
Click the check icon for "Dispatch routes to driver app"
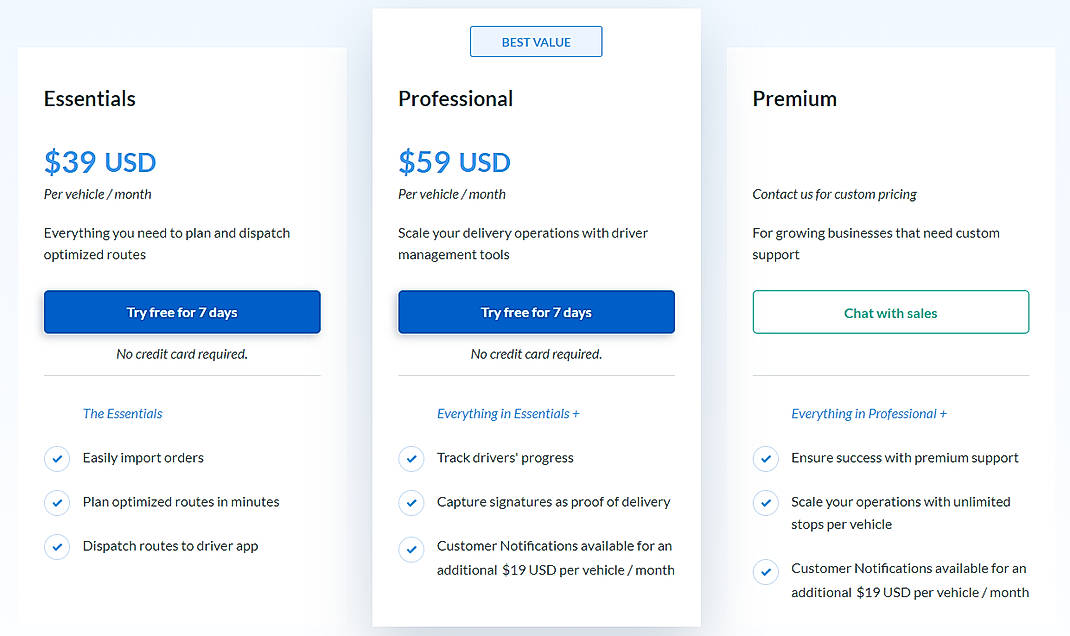pos(57,546)
